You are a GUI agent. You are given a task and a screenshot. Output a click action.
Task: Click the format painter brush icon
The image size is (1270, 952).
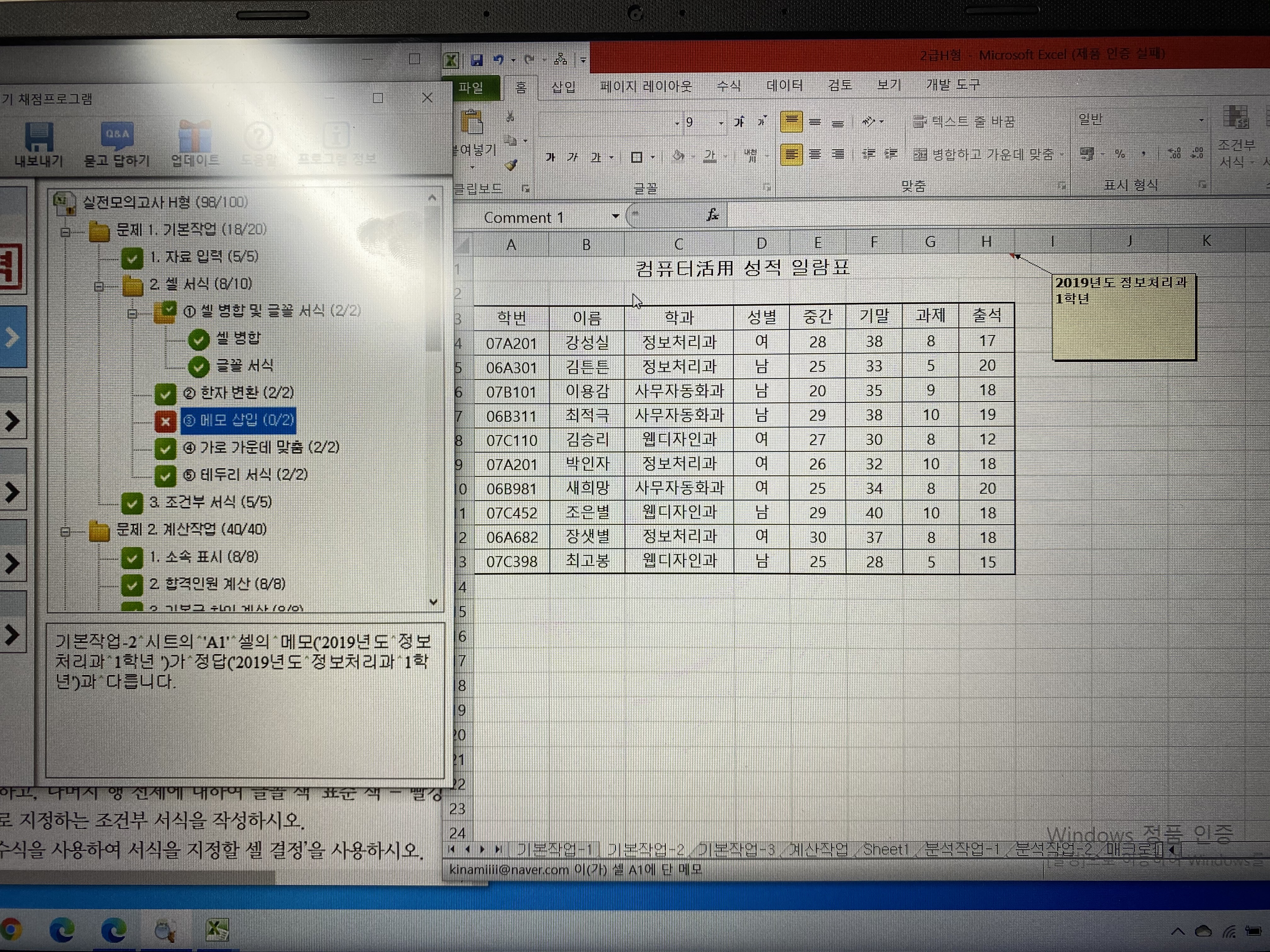[x=511, y=165]
